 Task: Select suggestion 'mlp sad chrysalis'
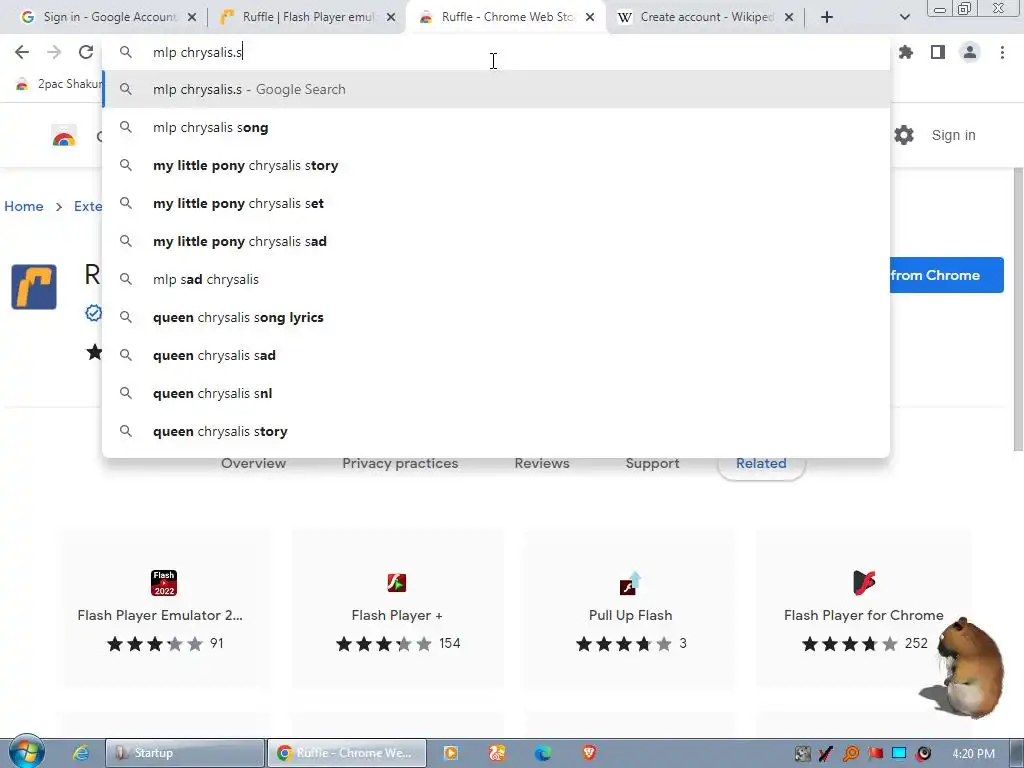coord(496,279)
